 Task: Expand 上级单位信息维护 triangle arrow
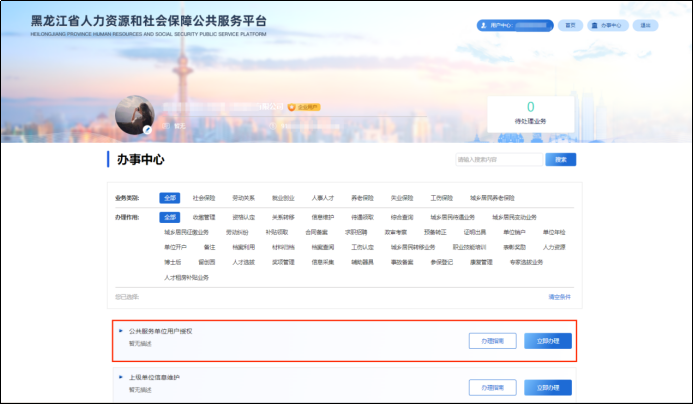click(x=121, y=377)
